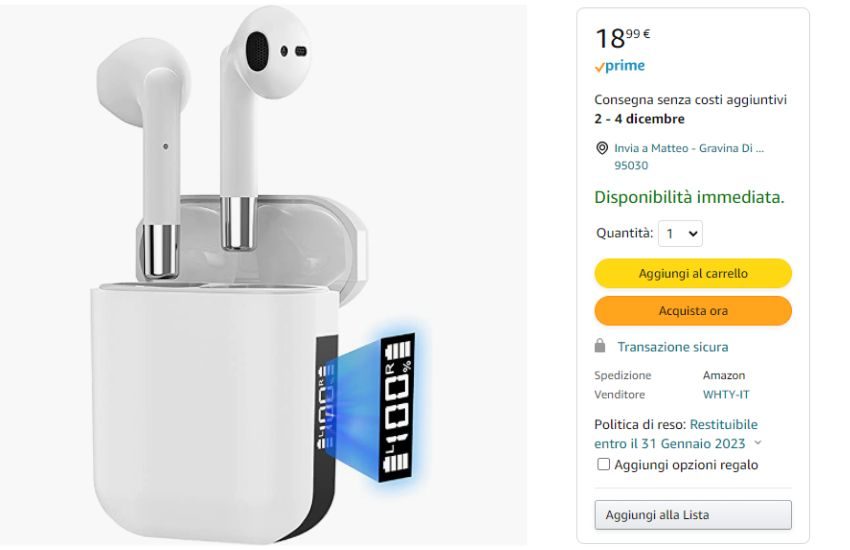Viewport: 850px width, 550px height.
Task: Click Aggiungi al carrello button
Action: click(x=693, y=273)
